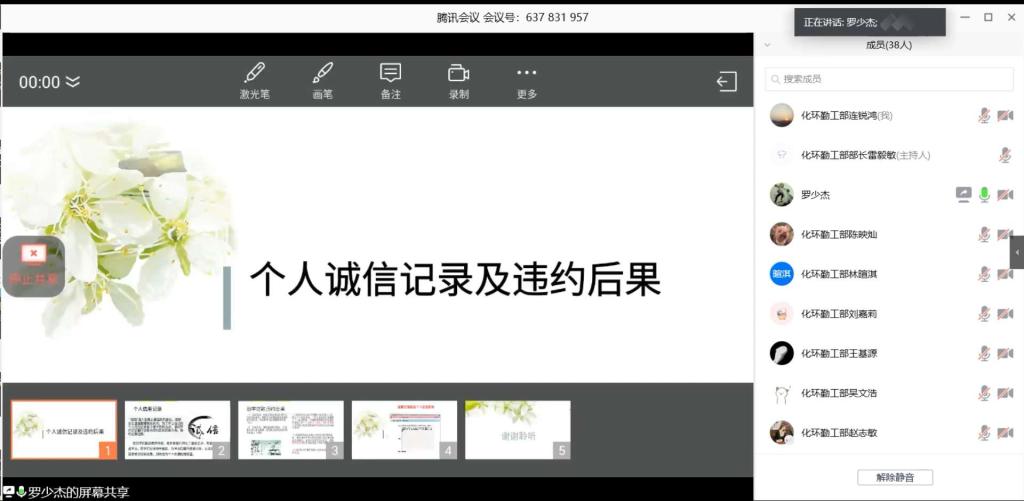Click the side panel collapse arrow handle
Screen dimensions: 1024x501
click(x=1017, y=253)
